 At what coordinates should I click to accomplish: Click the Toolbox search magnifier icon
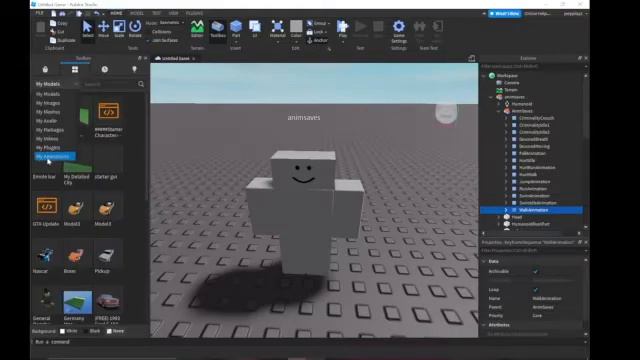point(141,84)
